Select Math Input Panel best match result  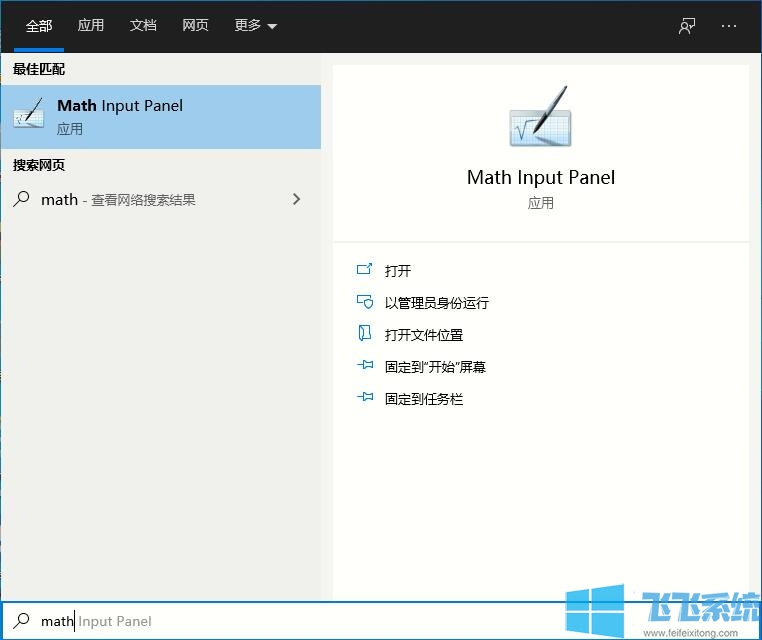(x=160, y=117)
